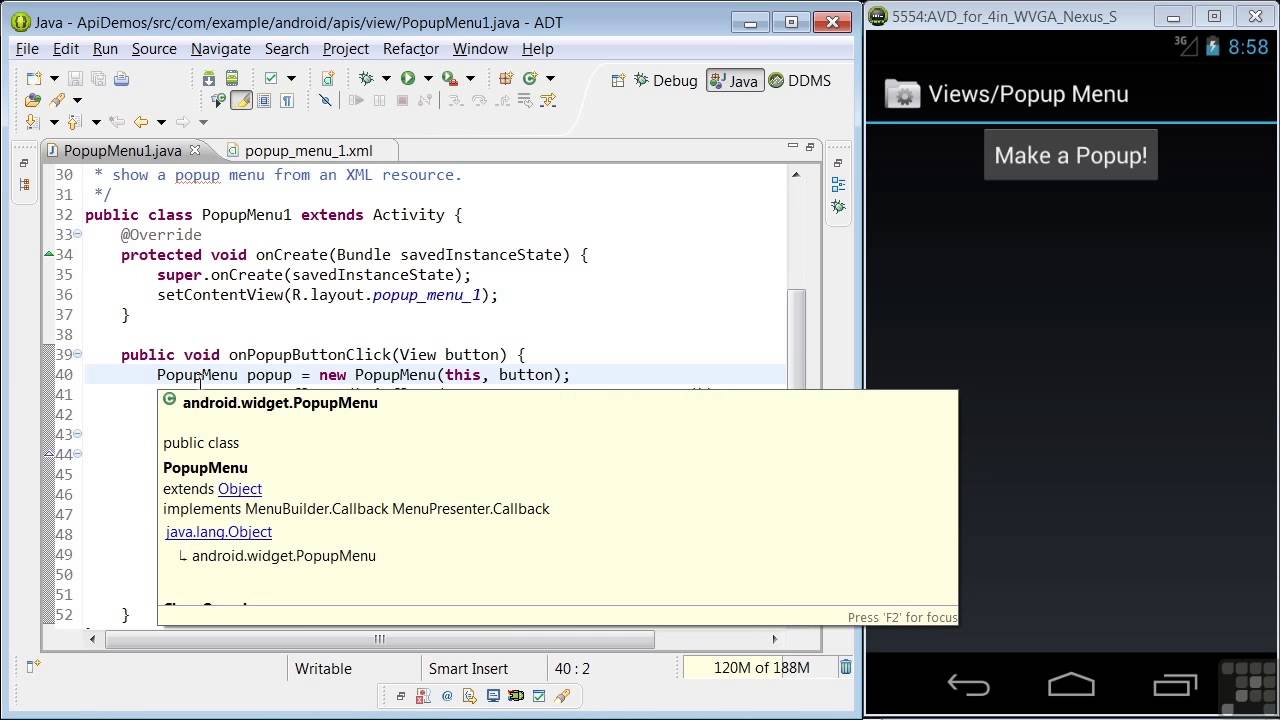Tap the emulator Back navigation icon
Screen dimensions: 1280x720
(968, 685)
